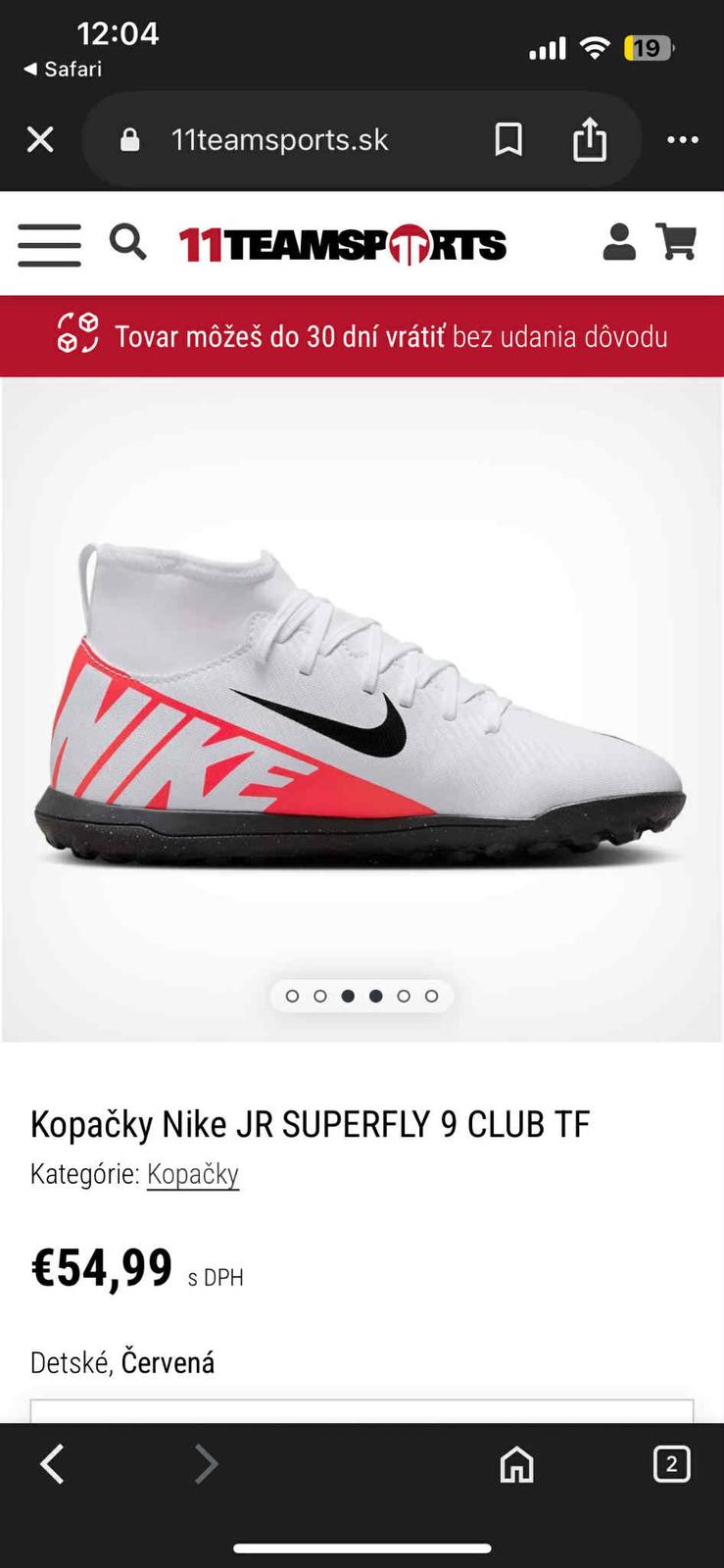724x1568 pixels.
Task: Bookmark this page with bookmark icon
Action: (x=508, y=140)
